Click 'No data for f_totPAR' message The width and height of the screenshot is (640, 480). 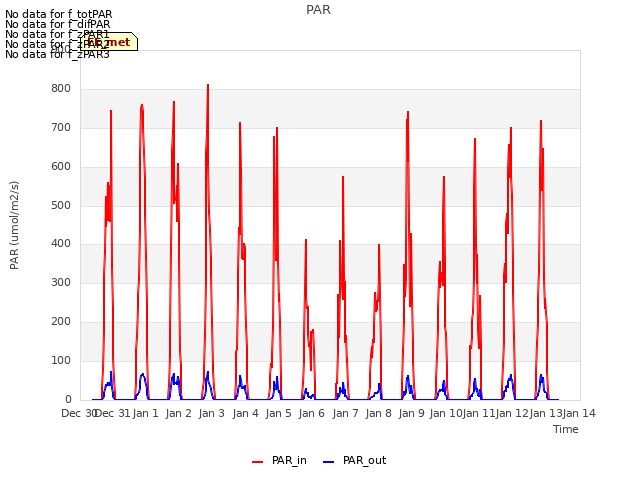(x=58, y=14)
